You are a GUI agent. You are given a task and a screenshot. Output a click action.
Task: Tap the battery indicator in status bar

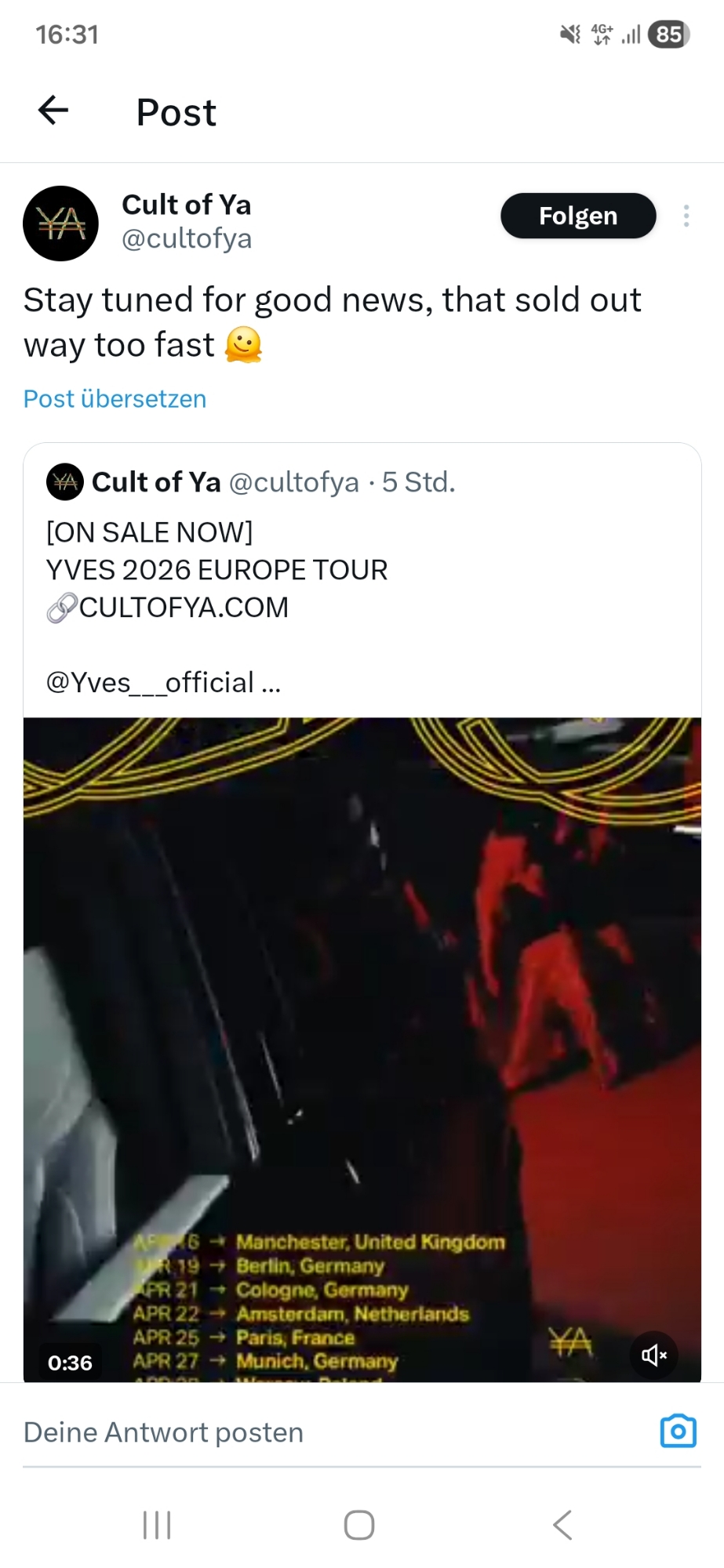(x=669, y=34)
